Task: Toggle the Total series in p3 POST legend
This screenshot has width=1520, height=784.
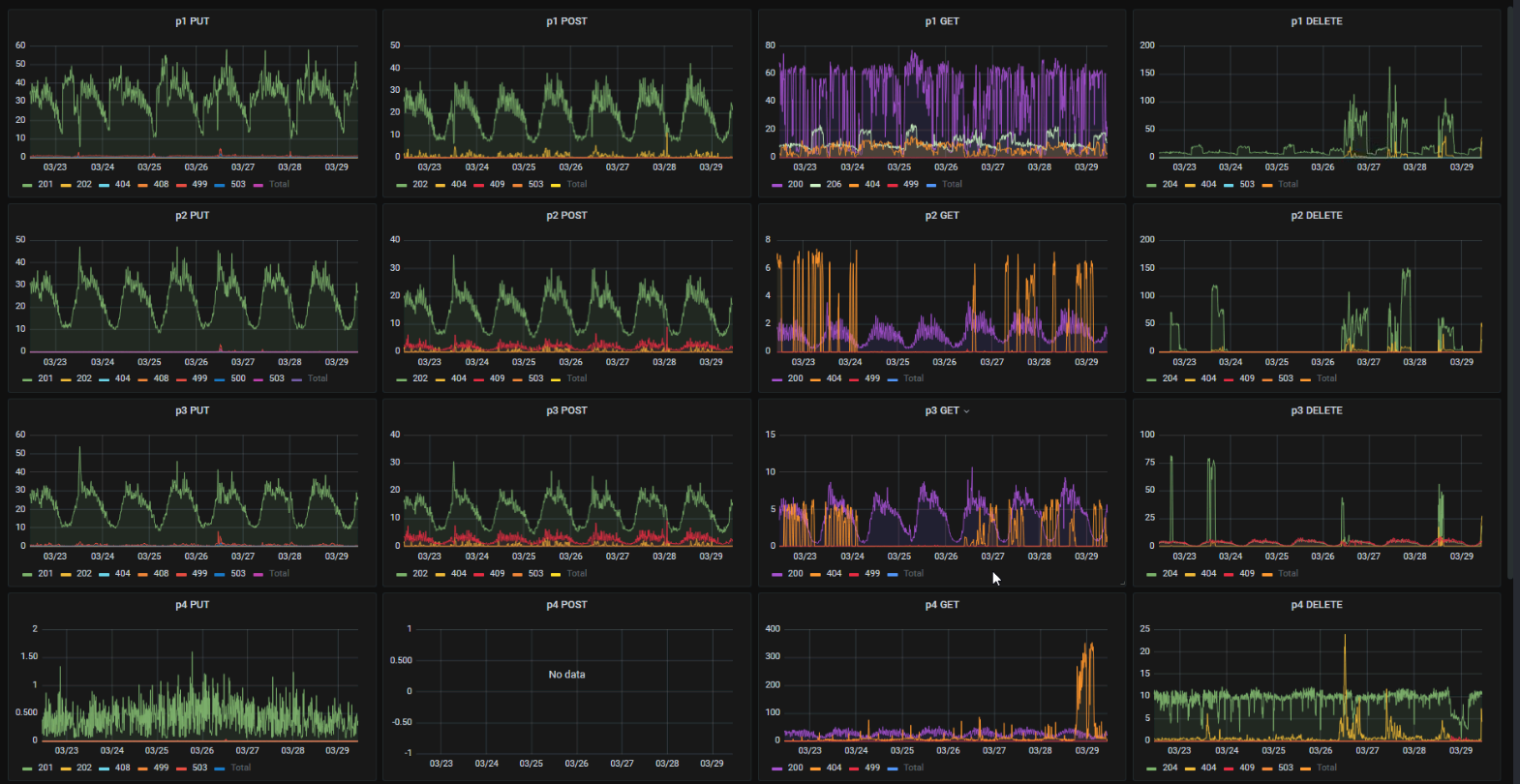Action: 577,573
